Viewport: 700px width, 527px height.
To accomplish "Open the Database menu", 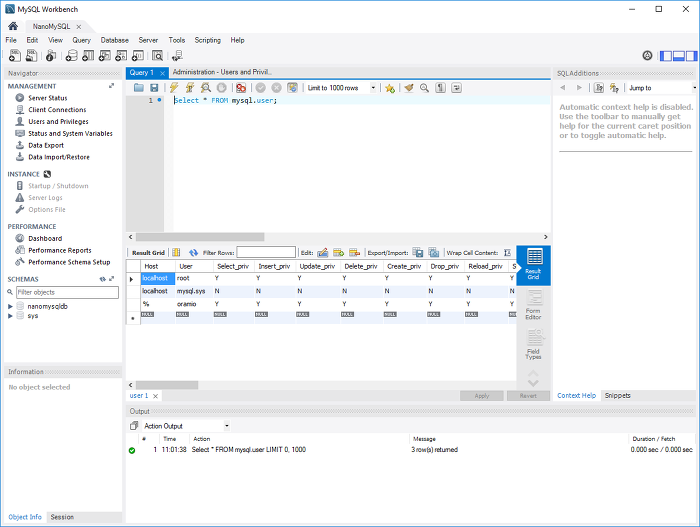I will 115,40.
